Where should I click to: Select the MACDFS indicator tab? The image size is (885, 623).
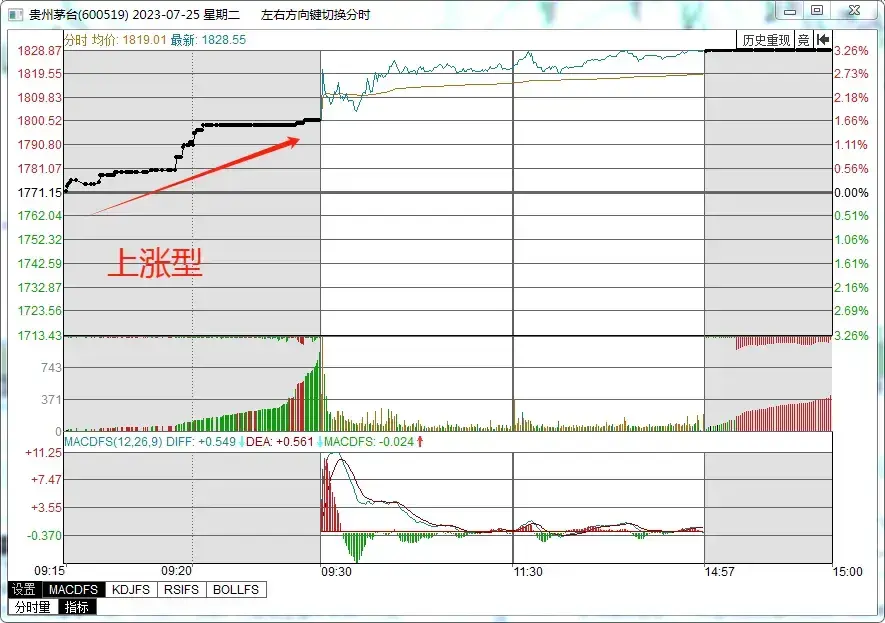coord(73,590)
